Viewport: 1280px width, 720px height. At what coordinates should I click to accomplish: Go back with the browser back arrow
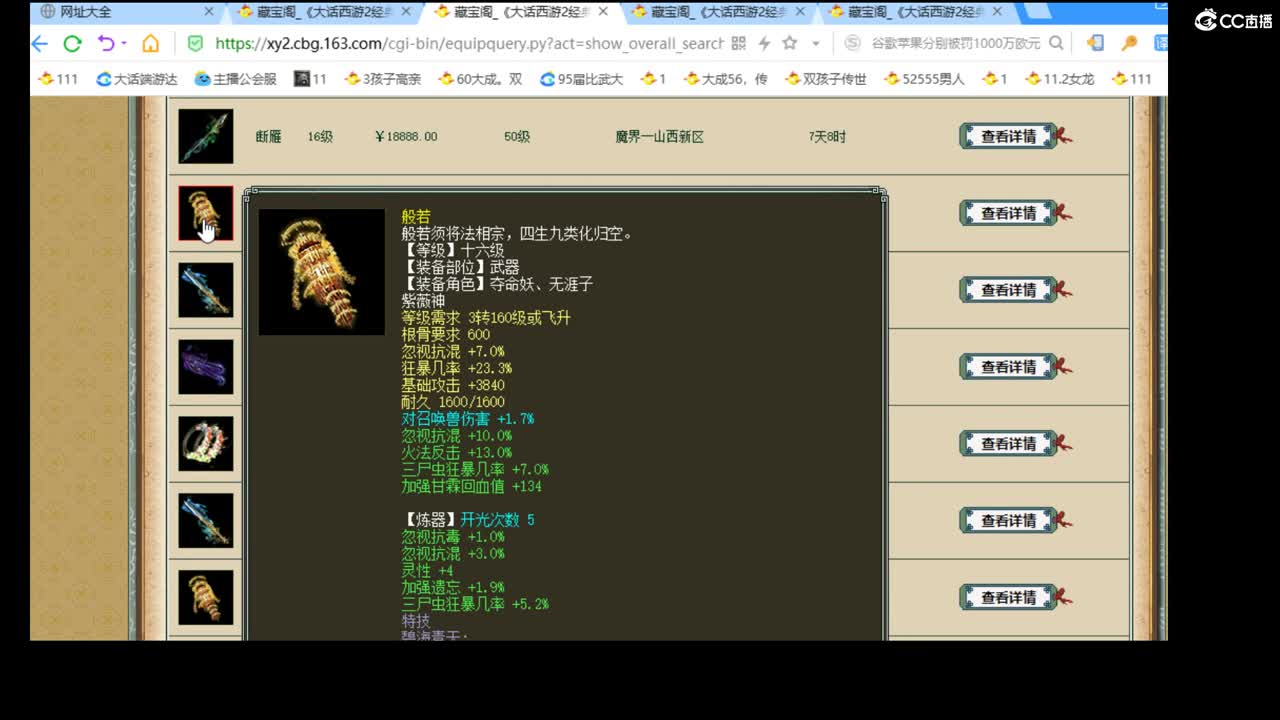tap(39, 44)
